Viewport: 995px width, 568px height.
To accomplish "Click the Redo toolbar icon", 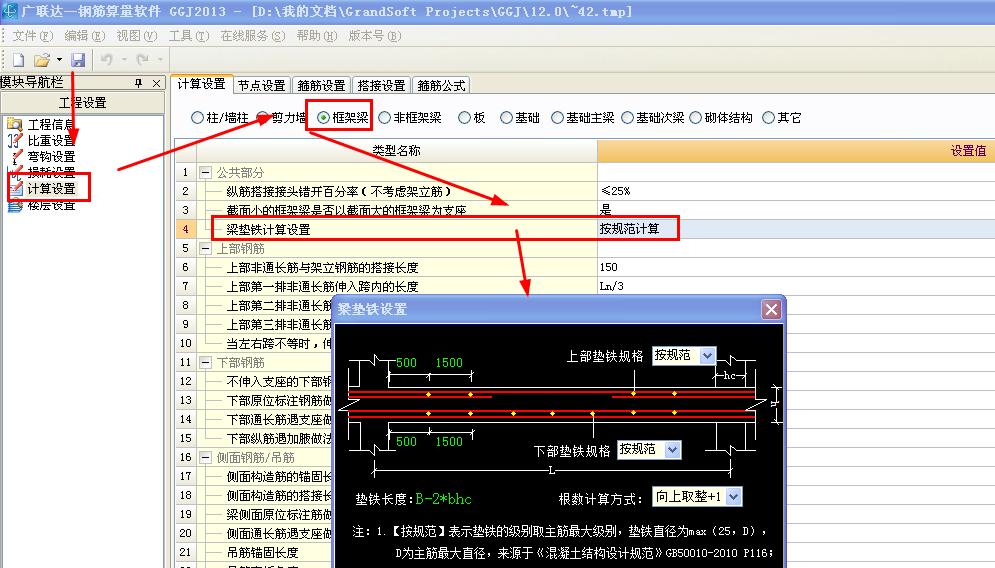I will coord(143,60).
